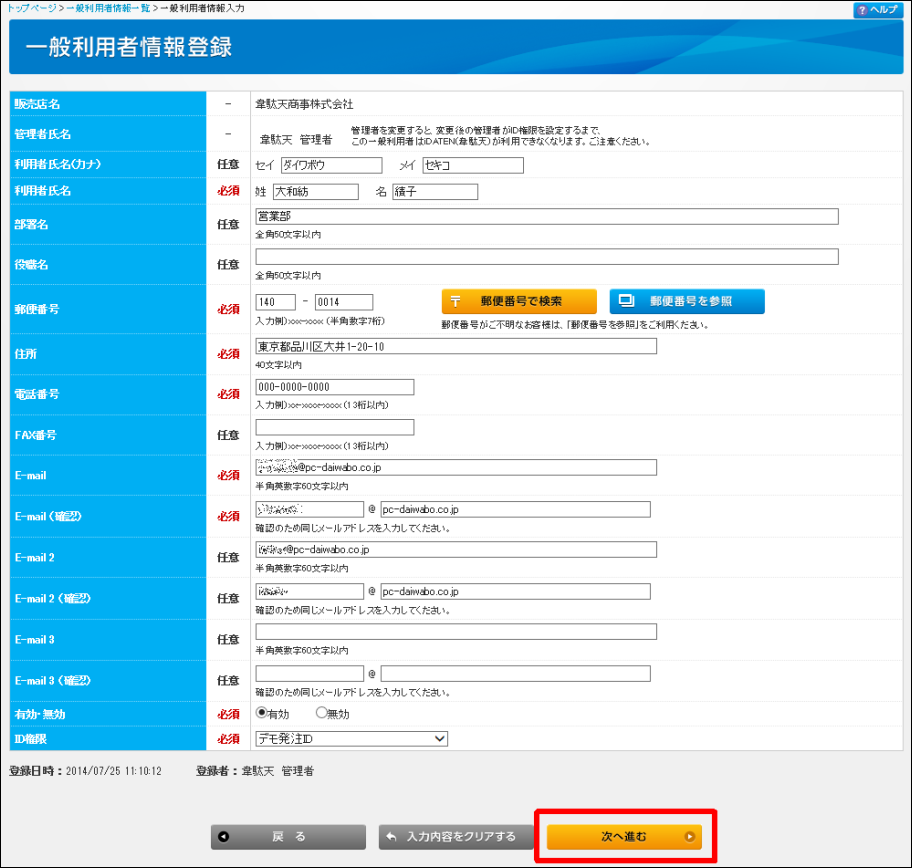Click the 郵便番号で検索 button

(x=519, y=301)
